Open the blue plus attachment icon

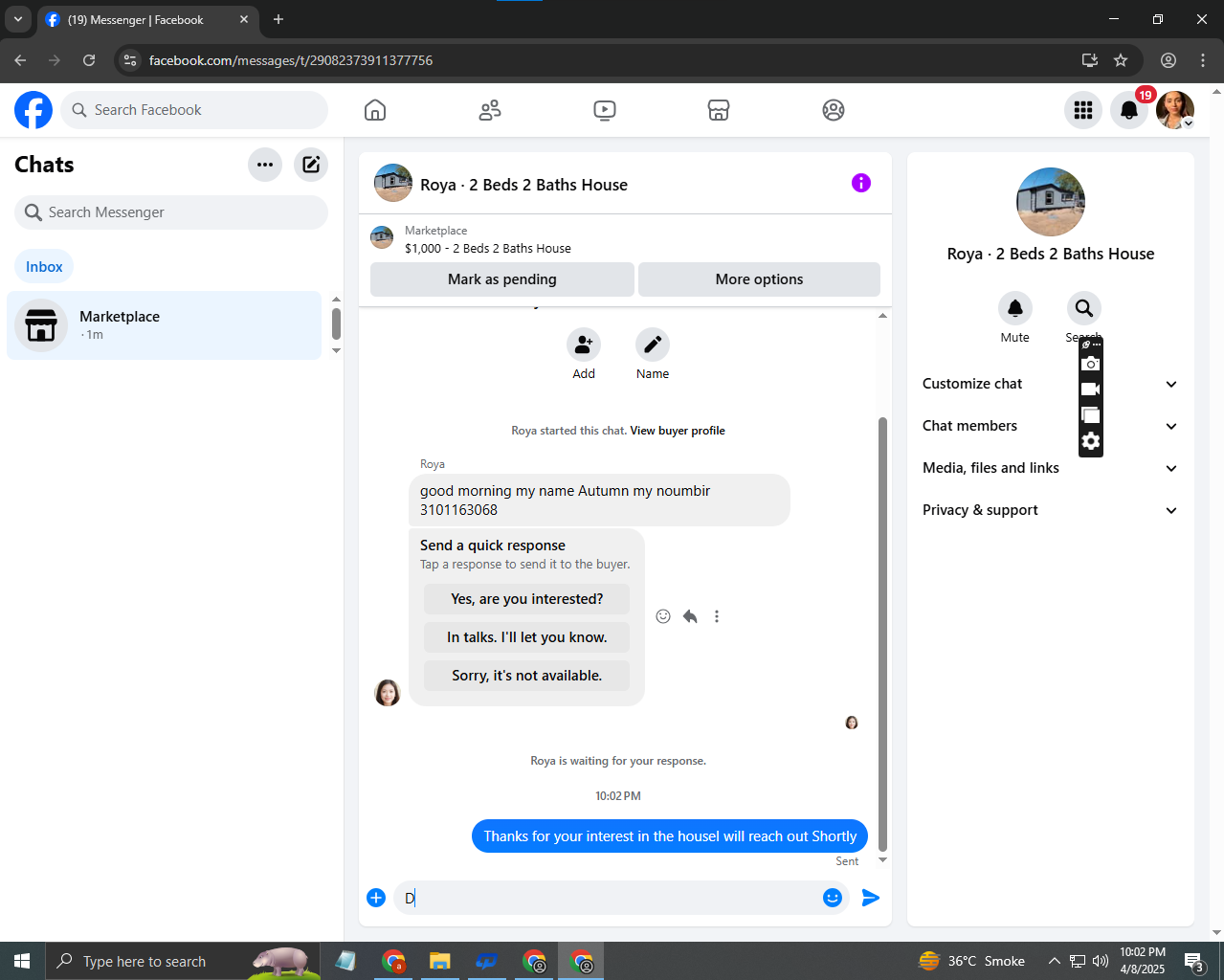pyautogui.click(x=376, y=898)
